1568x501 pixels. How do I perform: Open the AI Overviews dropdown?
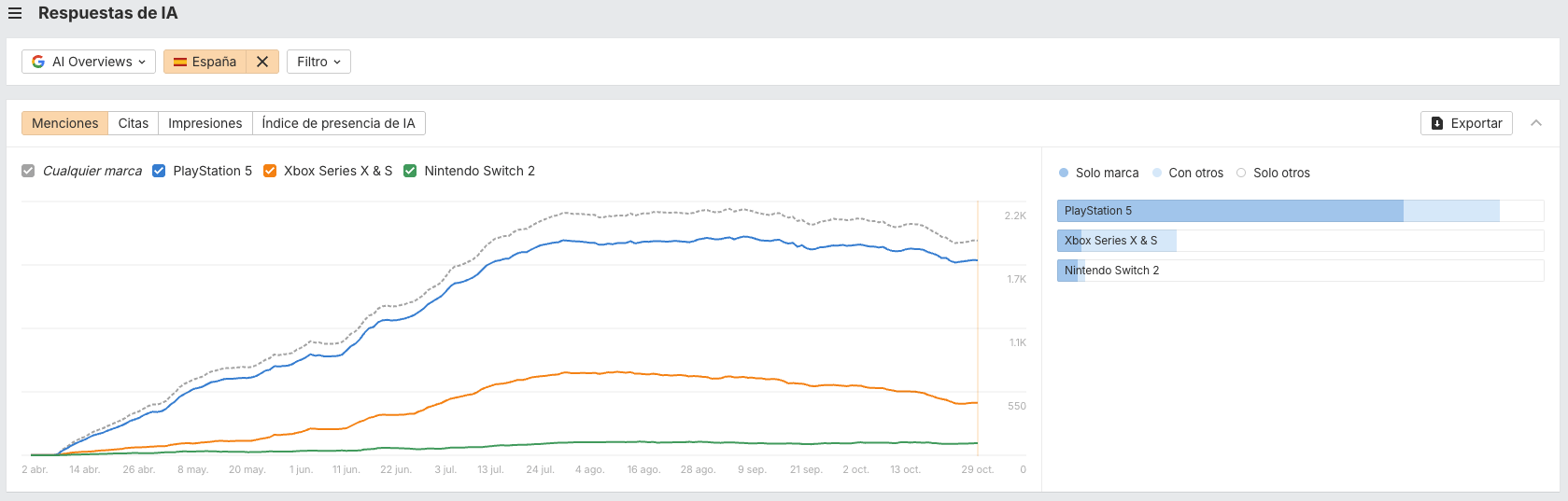coord(89,62)
